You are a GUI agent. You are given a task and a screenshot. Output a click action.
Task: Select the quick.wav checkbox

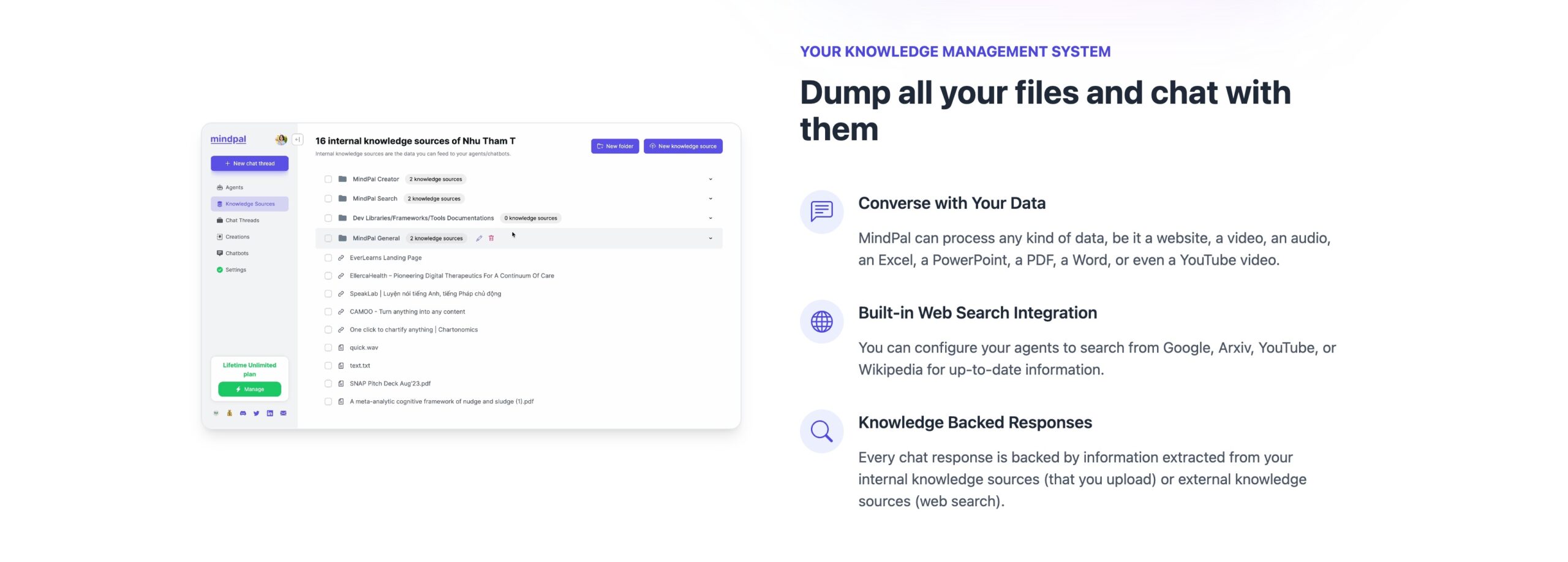pyautogui.click(x=328, y=348)
